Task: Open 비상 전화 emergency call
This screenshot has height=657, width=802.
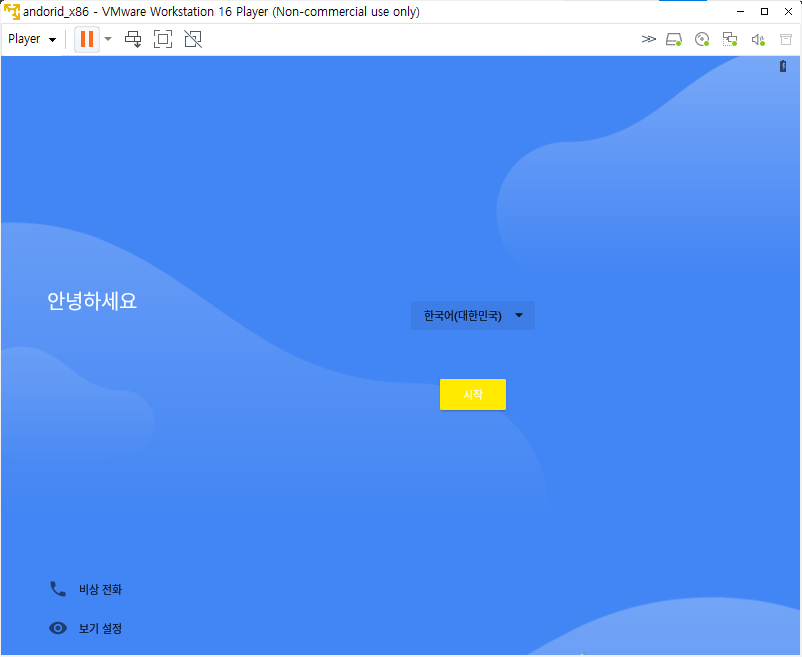Action: pyautogui.click(x=85, y=590)
